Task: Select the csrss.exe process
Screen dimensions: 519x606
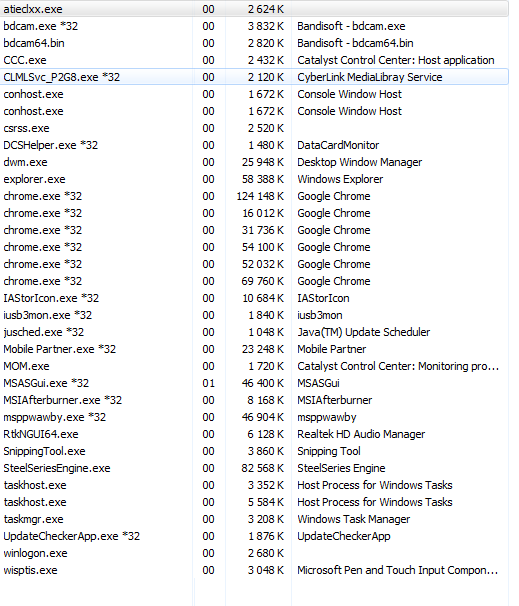Action: [254, 128]
